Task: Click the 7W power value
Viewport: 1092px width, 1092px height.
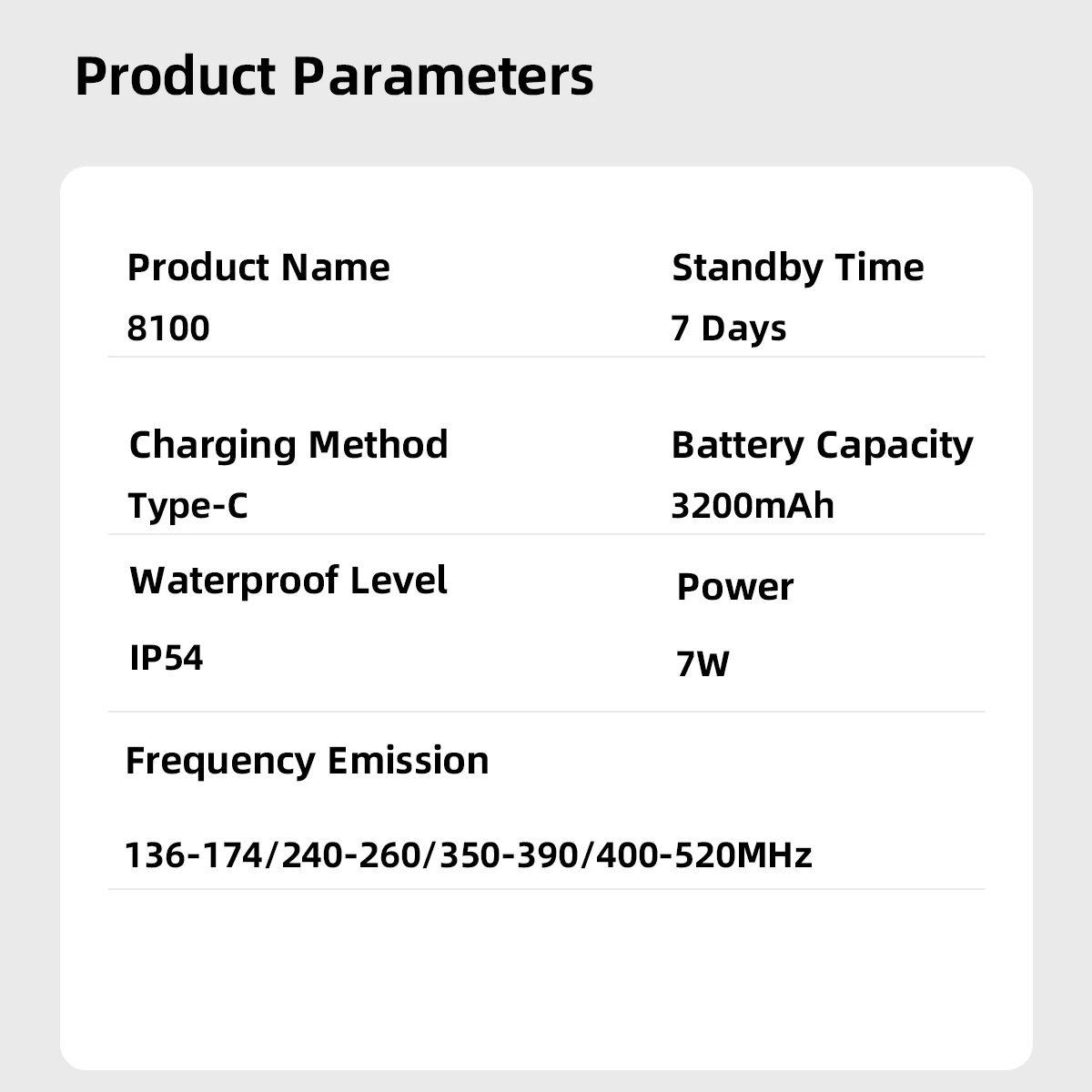Action: [x=703, y=664]
